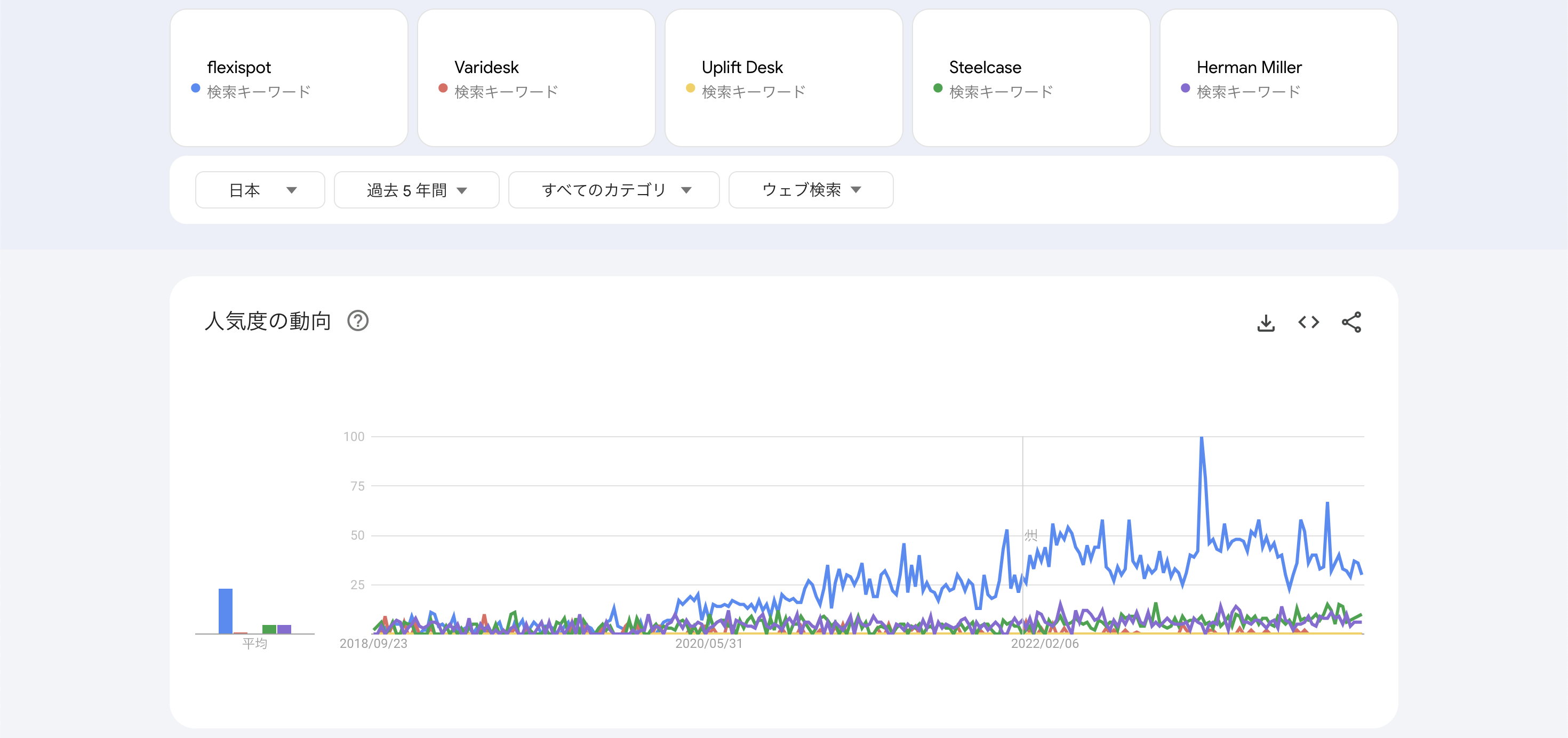Download the interest over time chart data

pos(1266,323)
